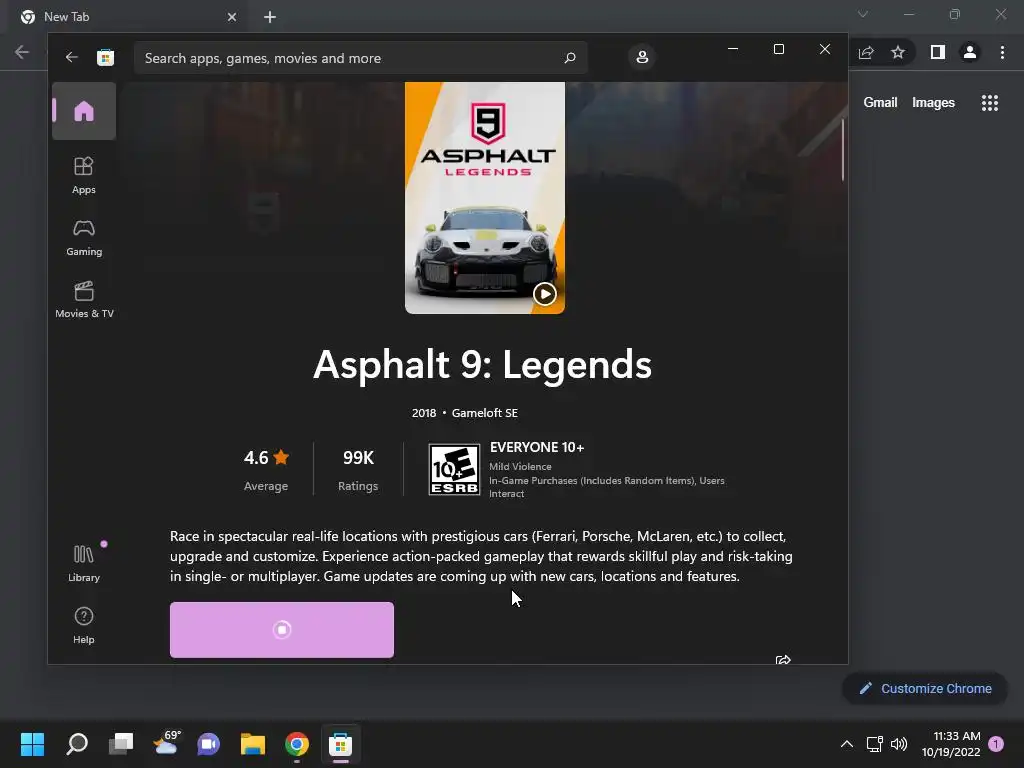The image size is (1024, 768).
Task: Open Home in the Store sidebar
Action: (x=84, y=111)
